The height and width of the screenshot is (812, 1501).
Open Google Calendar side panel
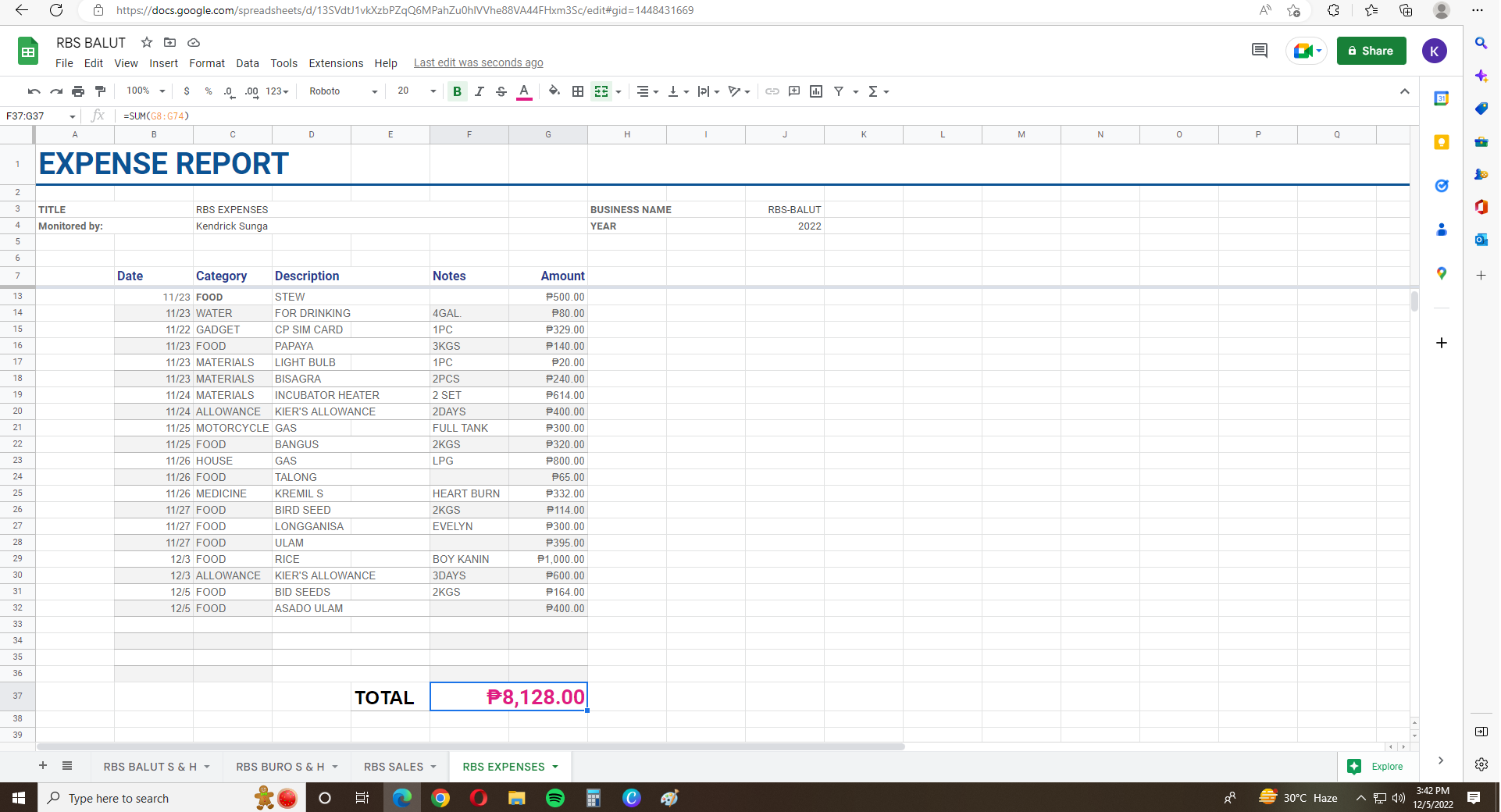[1442, 98]
